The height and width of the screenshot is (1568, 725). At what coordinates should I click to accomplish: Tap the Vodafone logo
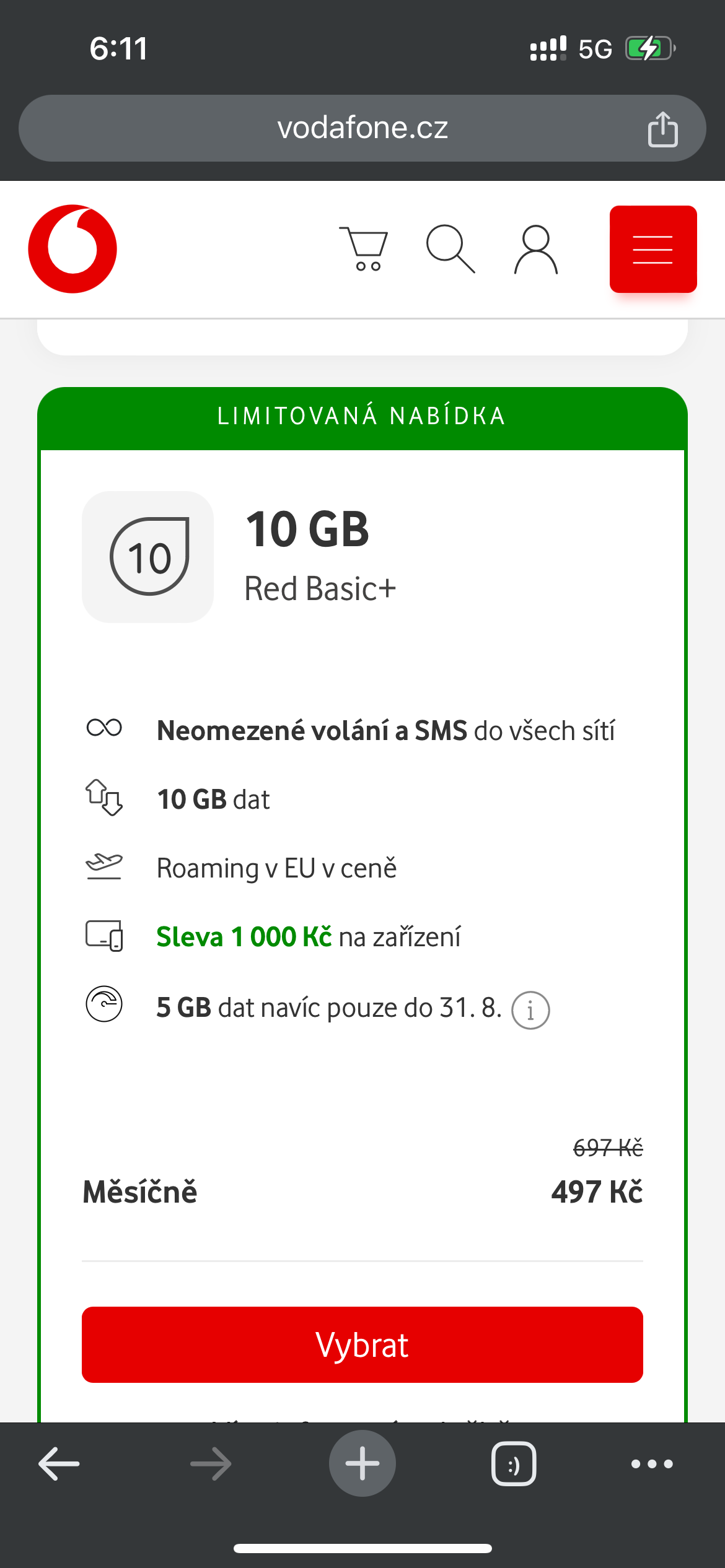pos(72,249)
